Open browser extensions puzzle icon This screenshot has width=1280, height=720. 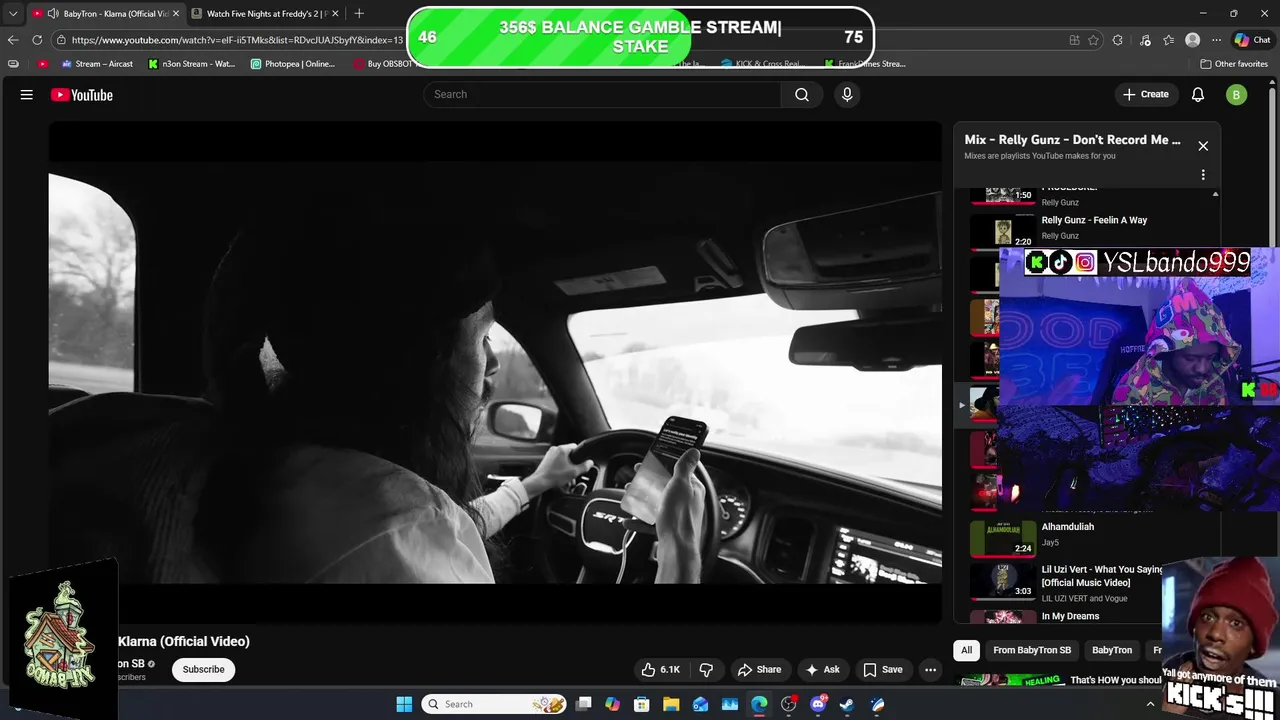1118,40
